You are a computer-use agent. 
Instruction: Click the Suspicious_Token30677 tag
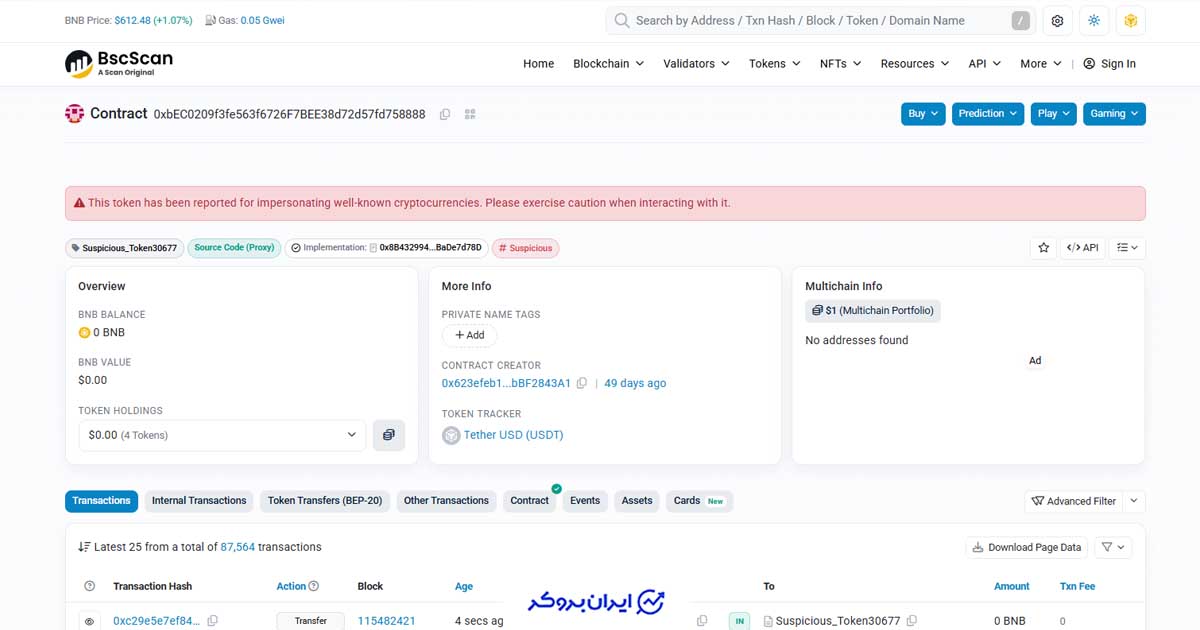[125, 248]
